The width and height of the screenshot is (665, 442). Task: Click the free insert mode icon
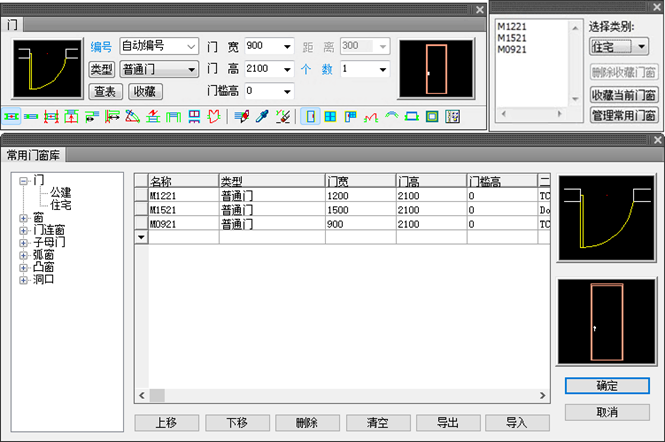coord(11,116)
